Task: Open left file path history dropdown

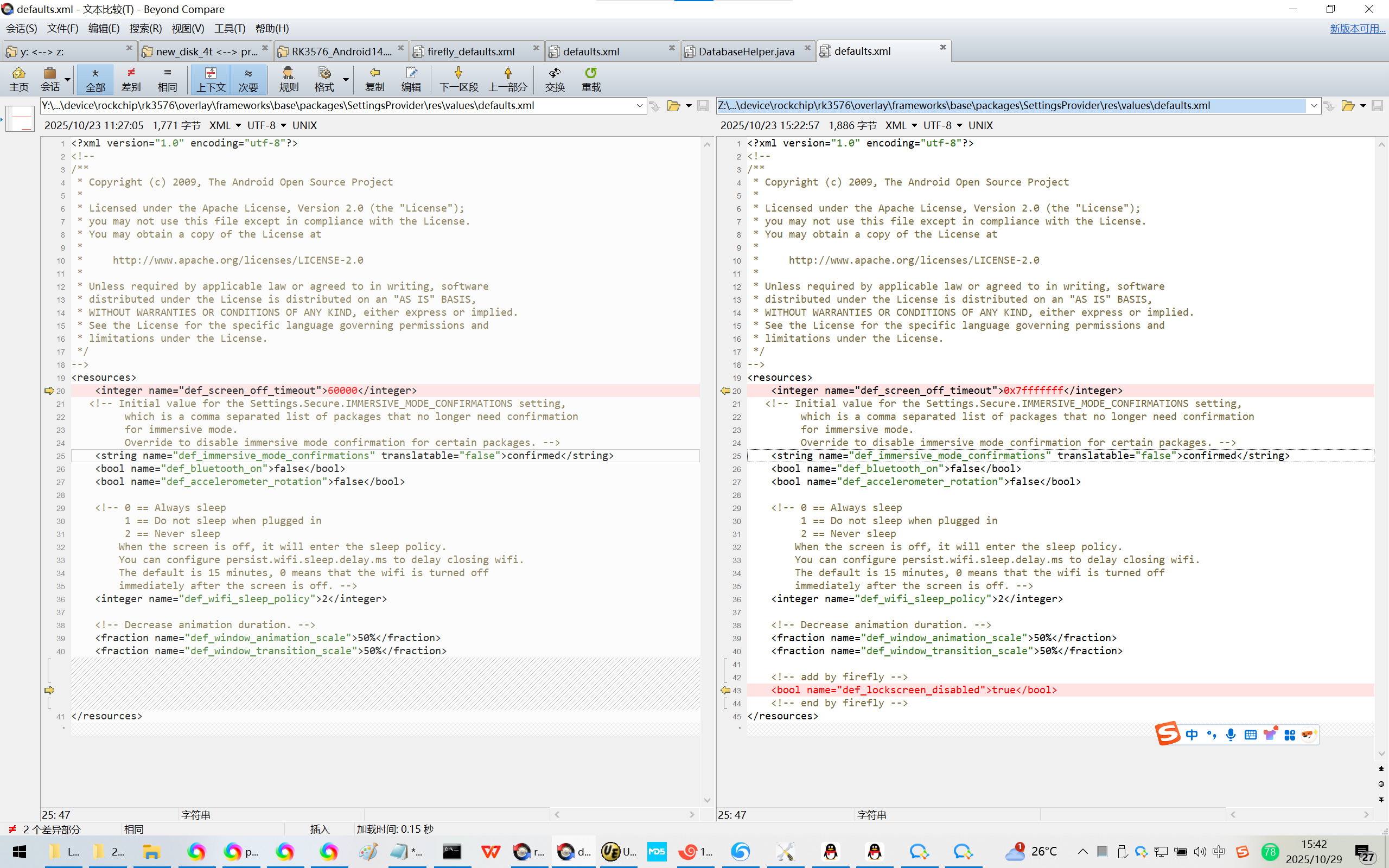Action: click(x=639, y=106)
